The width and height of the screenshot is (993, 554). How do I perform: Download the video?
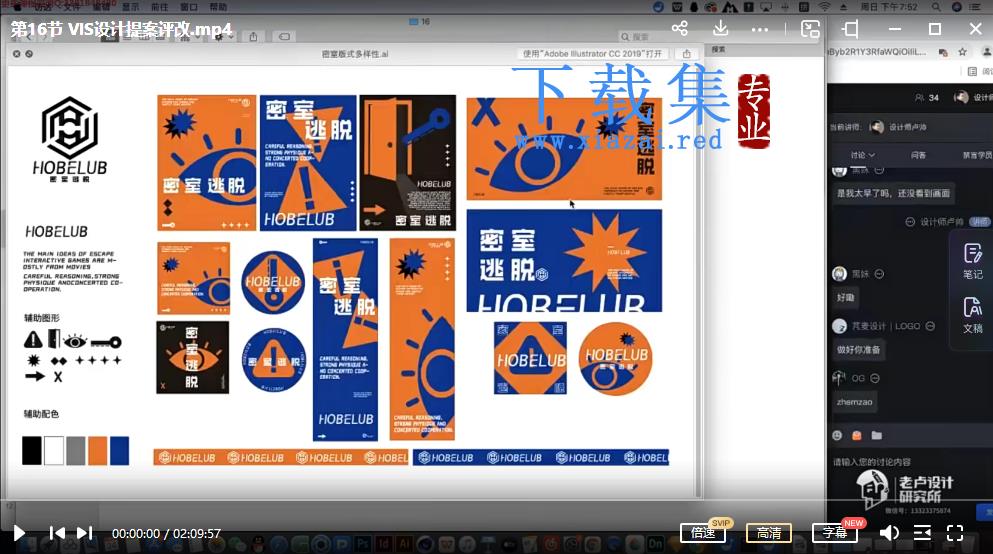pyautogui.click(x=720, y=28)
